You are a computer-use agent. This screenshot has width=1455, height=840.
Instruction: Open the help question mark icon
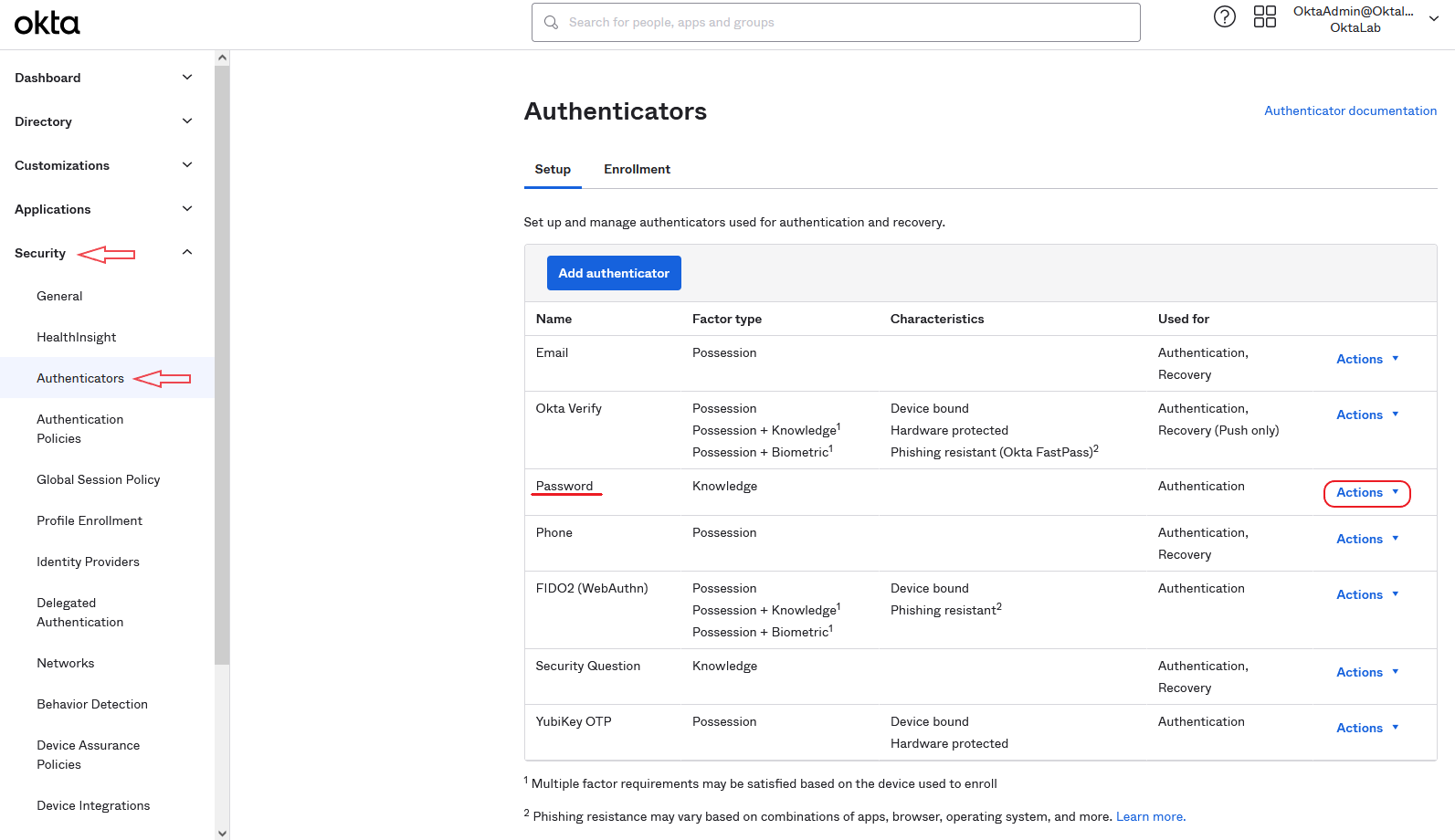[1224, 16]
